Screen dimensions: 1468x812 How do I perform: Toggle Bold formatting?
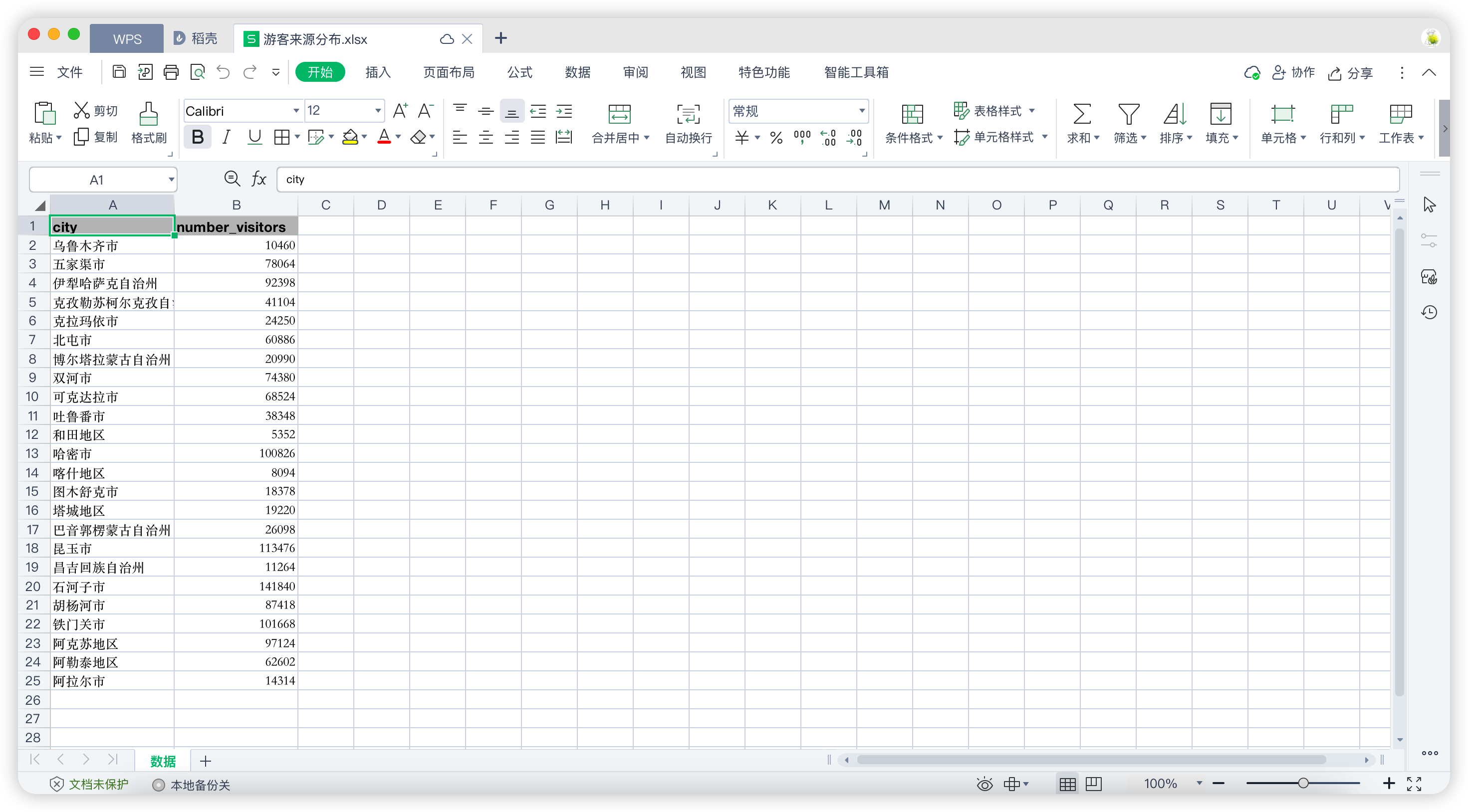tap(197, 137)
